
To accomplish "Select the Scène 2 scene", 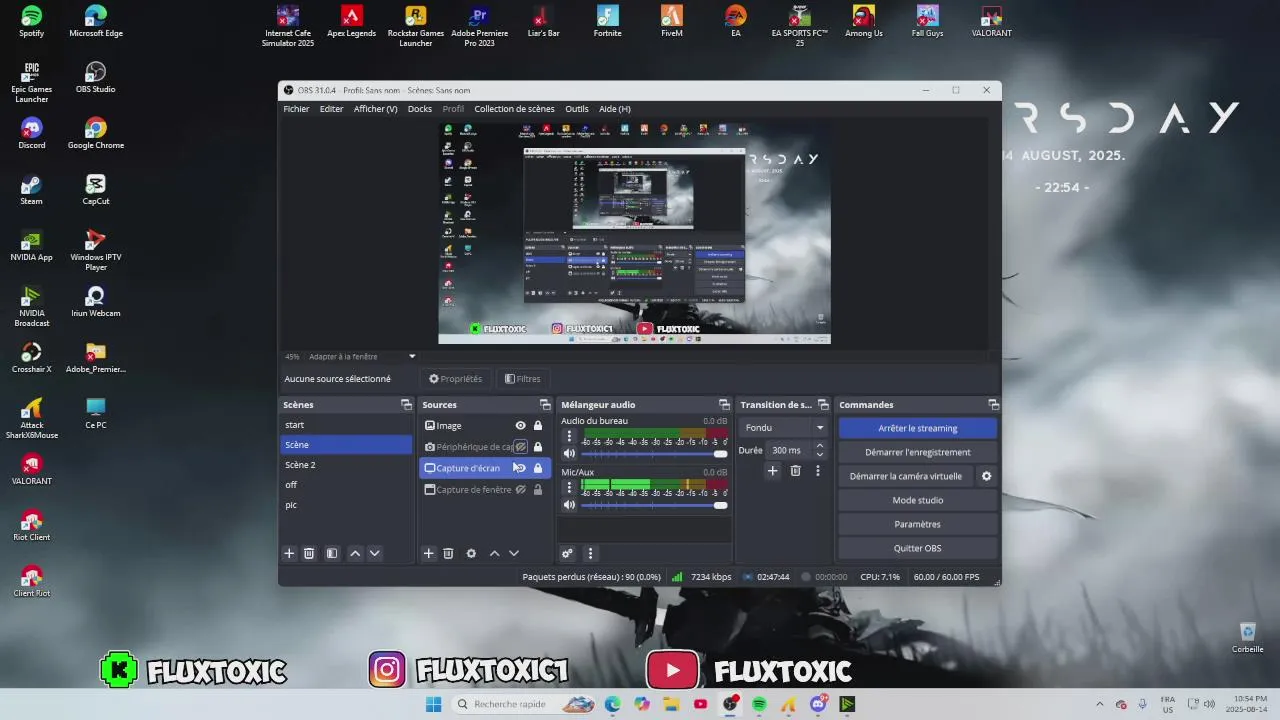I will coord(346,465).
